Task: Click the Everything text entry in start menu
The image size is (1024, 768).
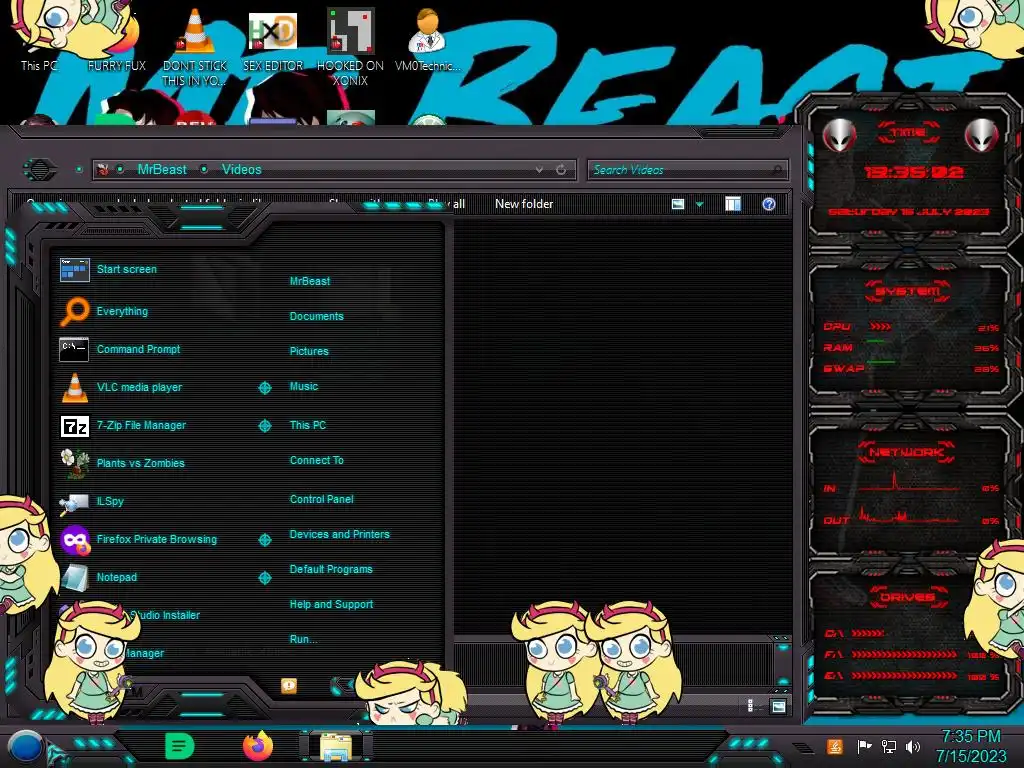Action: point(122,312)
